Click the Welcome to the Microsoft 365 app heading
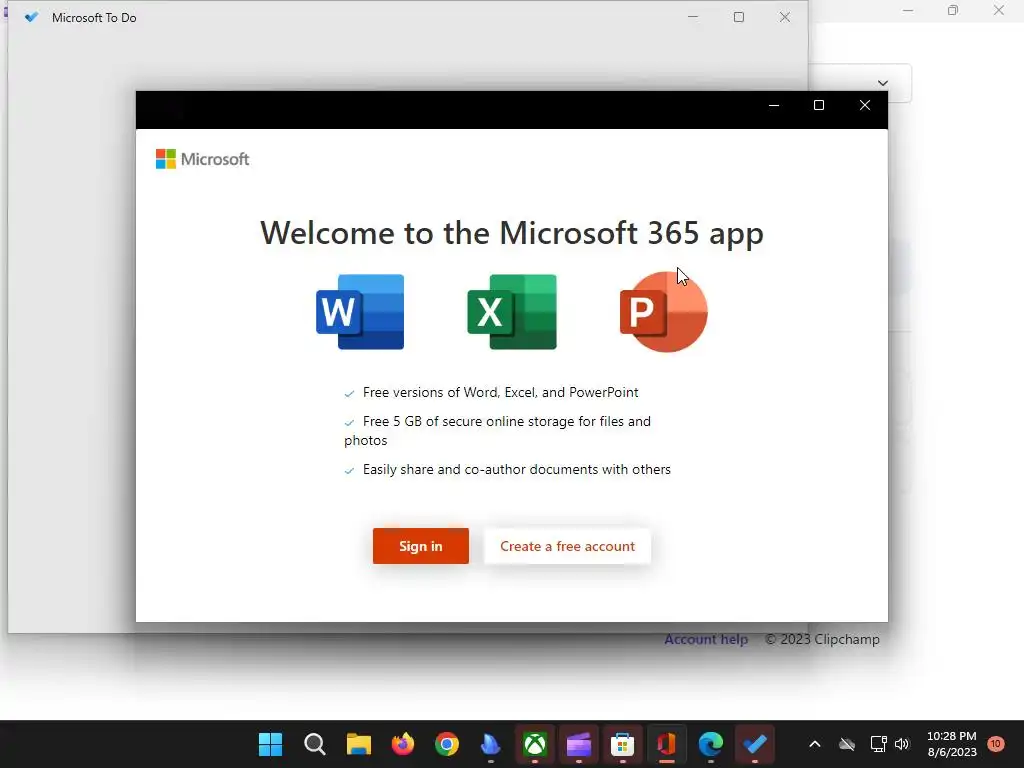Screen dimensions: 1024x768 [512, 234]
